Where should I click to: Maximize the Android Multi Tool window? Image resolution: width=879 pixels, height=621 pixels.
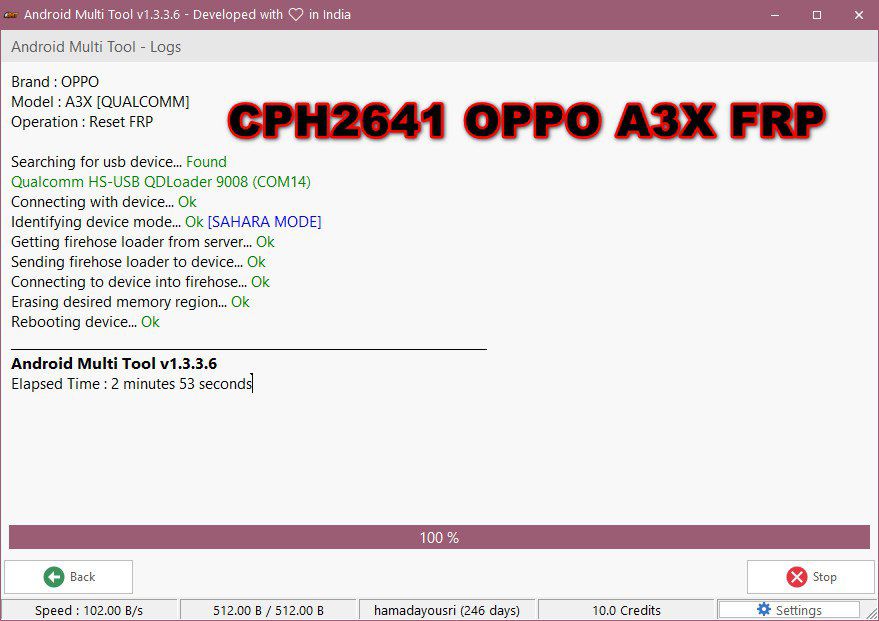pyautogui.click(x=817, y=15)
